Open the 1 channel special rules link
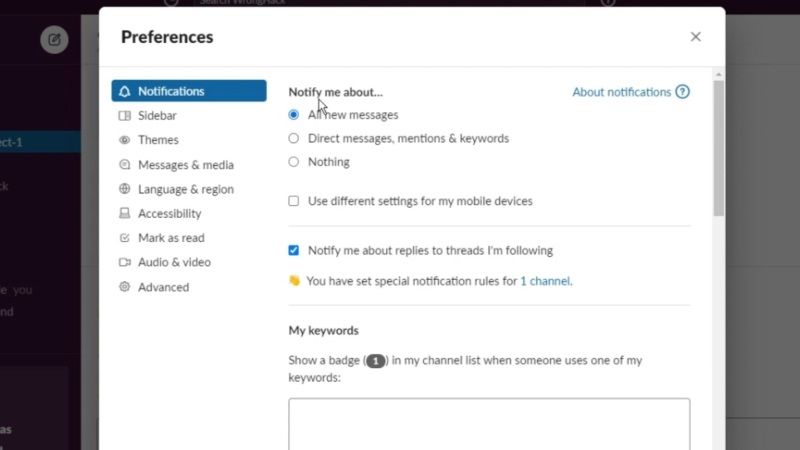 pyautogui.click(x=545, y=281)
